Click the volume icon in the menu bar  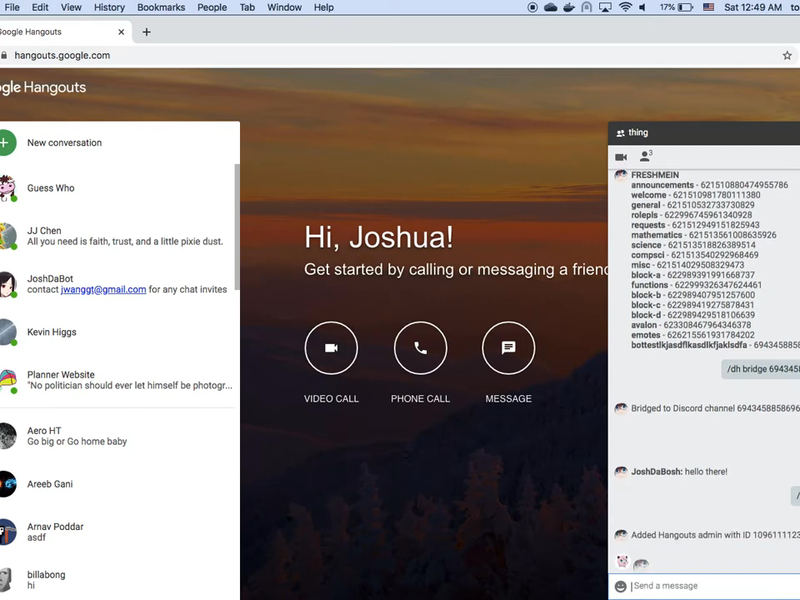[x=642, y=7]
